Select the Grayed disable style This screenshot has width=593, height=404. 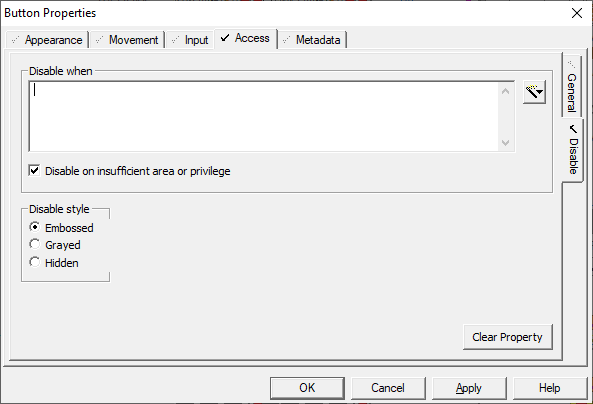34,244
